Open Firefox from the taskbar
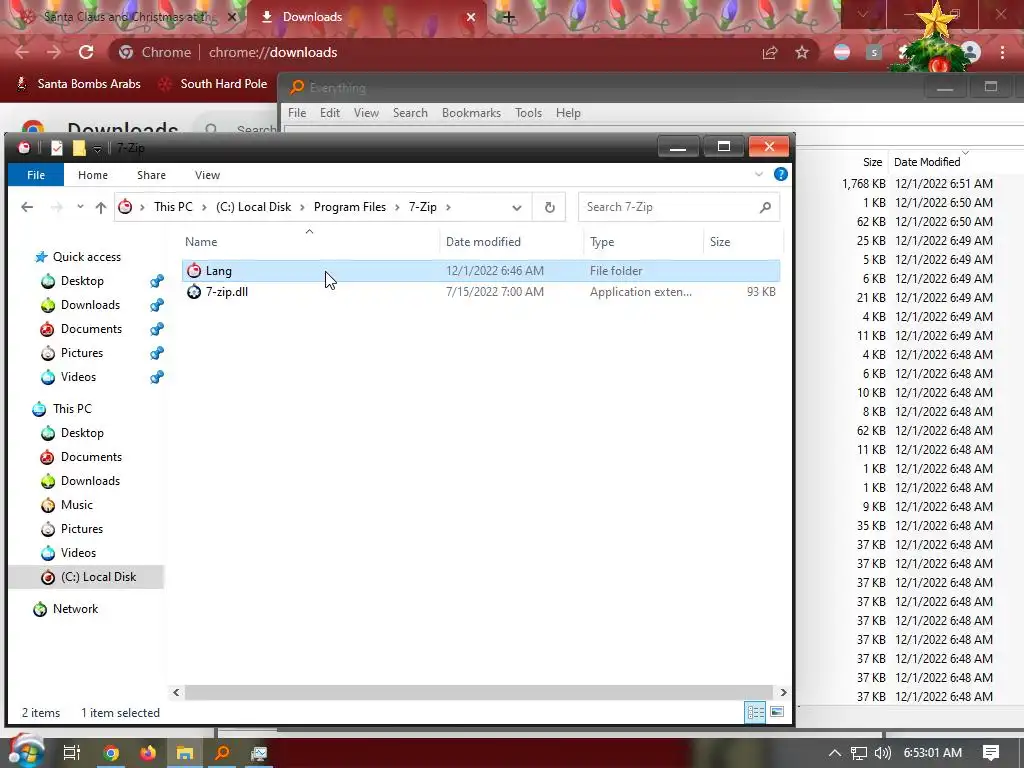Screen dimensions: 1024x768 148,753
